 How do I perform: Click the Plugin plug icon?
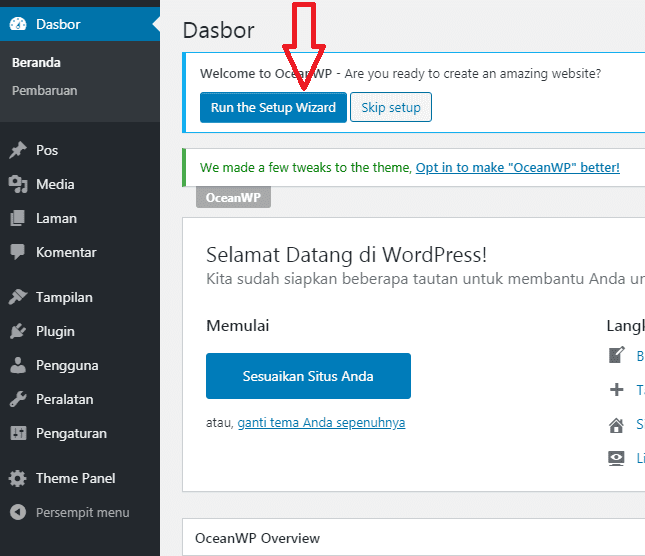18,331
